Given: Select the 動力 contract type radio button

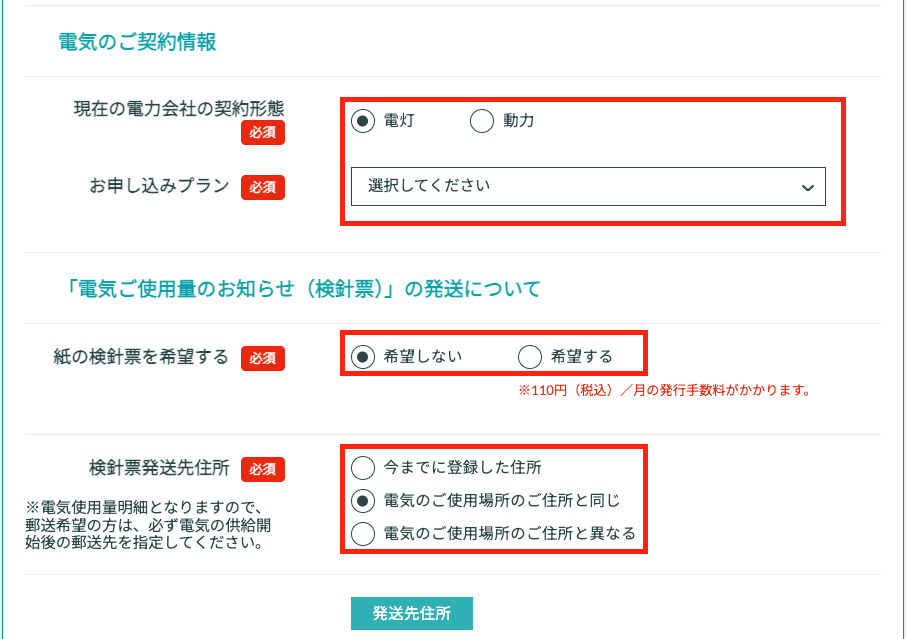Looking at the screenshot, I should (481, 121).
